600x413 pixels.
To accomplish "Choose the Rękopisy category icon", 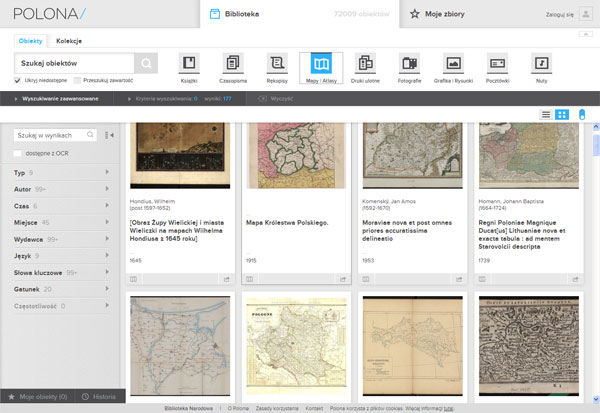I will [x=277, y=63].
